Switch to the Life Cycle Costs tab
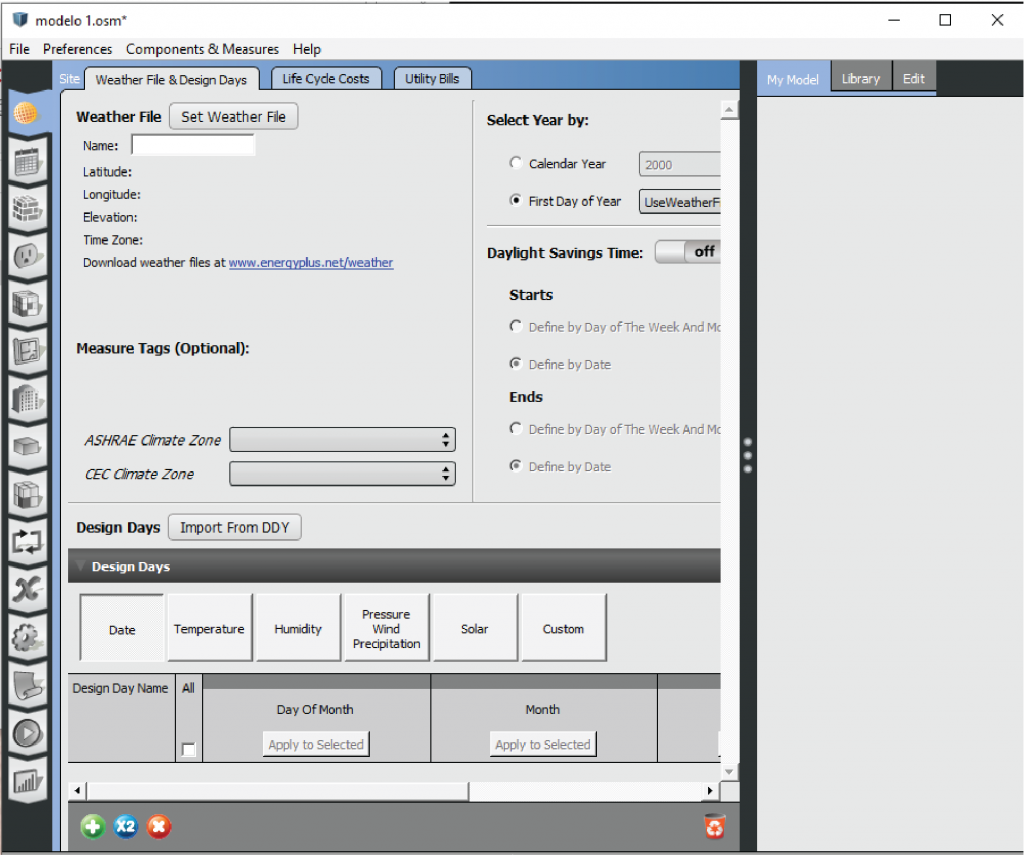Viewport: 1024px width, 855px height. 325,79
